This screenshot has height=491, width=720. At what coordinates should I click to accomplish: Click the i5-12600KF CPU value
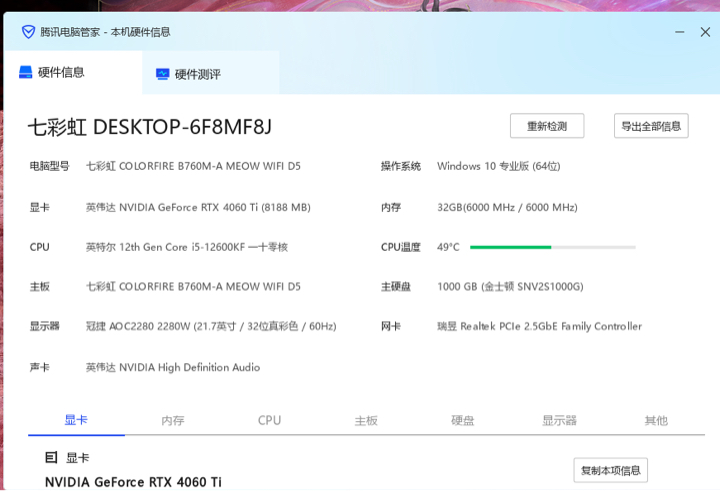[187, 247]
